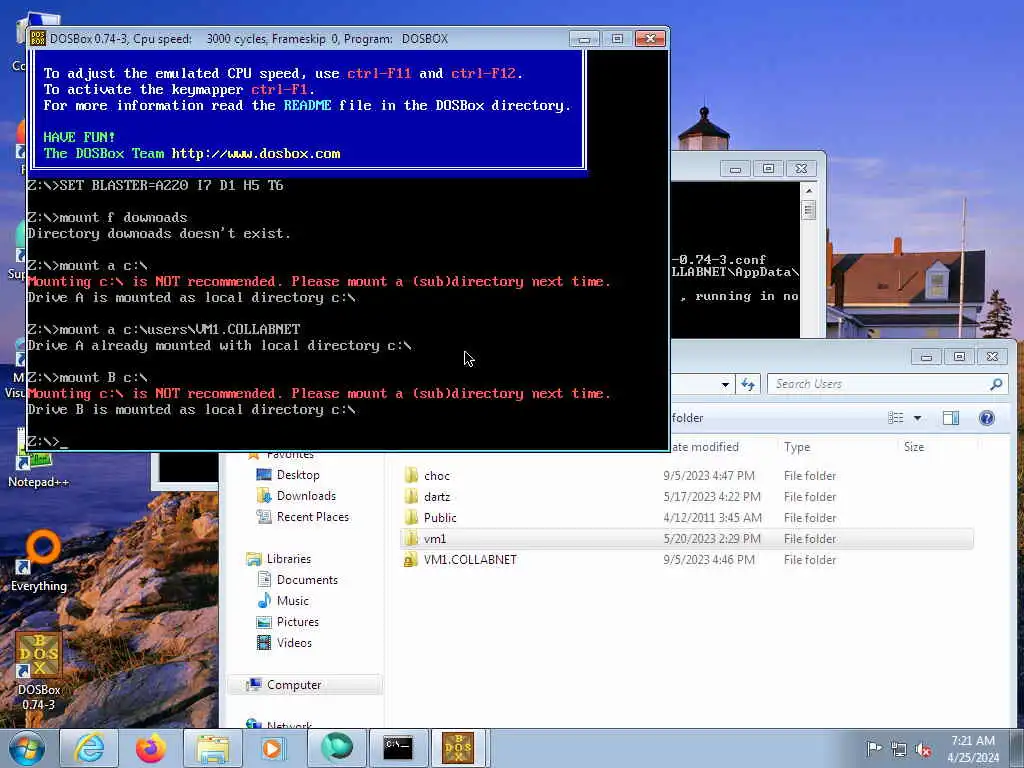
Task: Select Recent Places in navigation pane
Action: pos(312,517)
